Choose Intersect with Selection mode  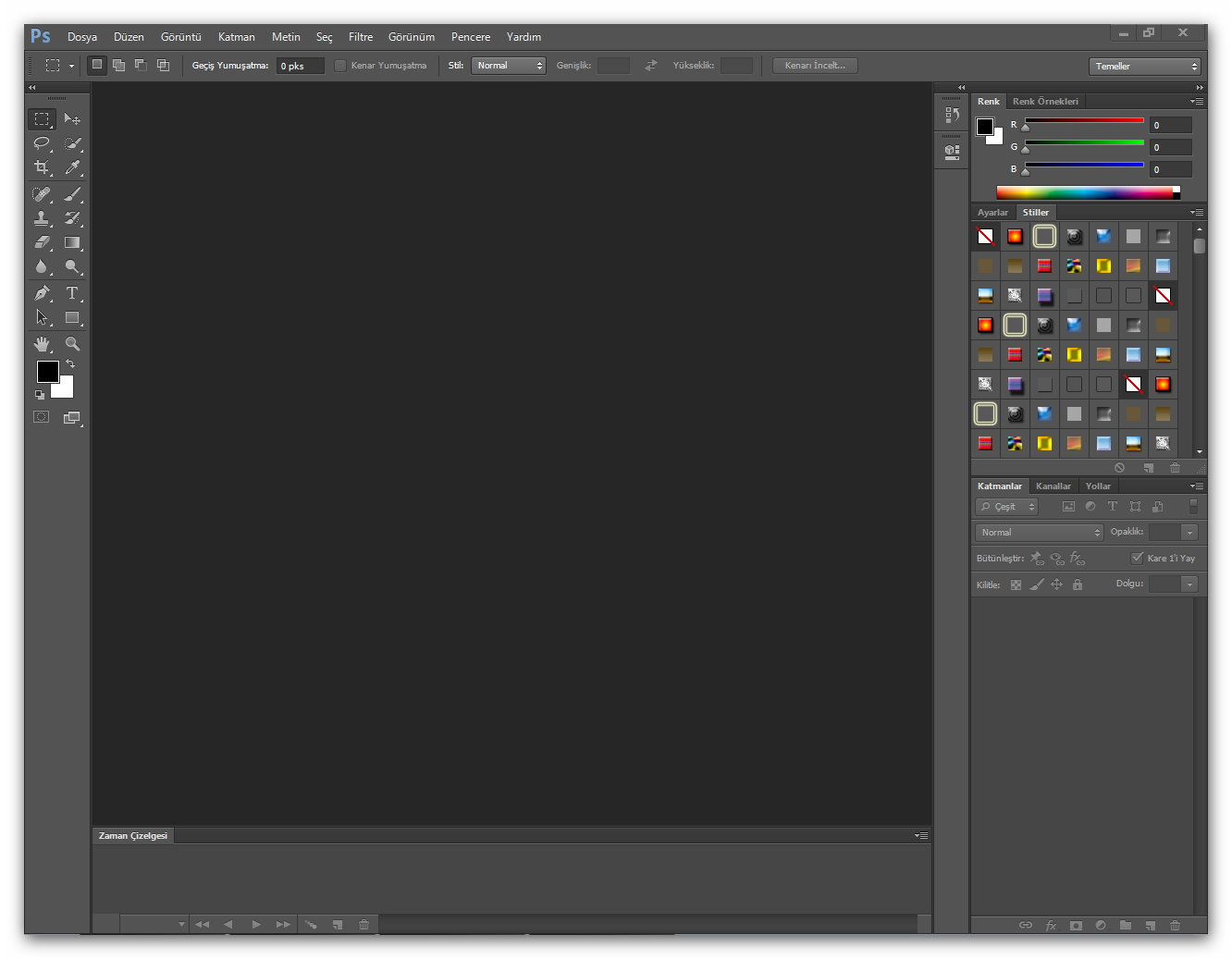[x=163, y=65]
